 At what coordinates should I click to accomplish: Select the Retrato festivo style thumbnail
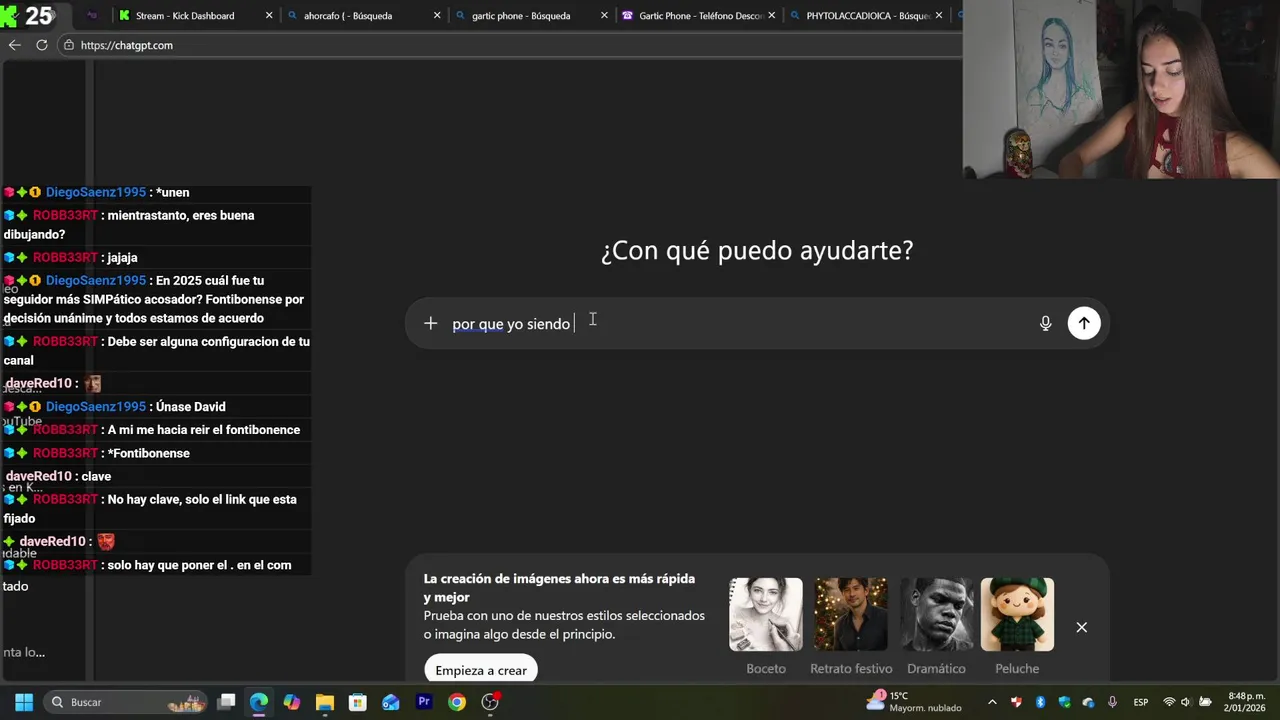(850, 615)
